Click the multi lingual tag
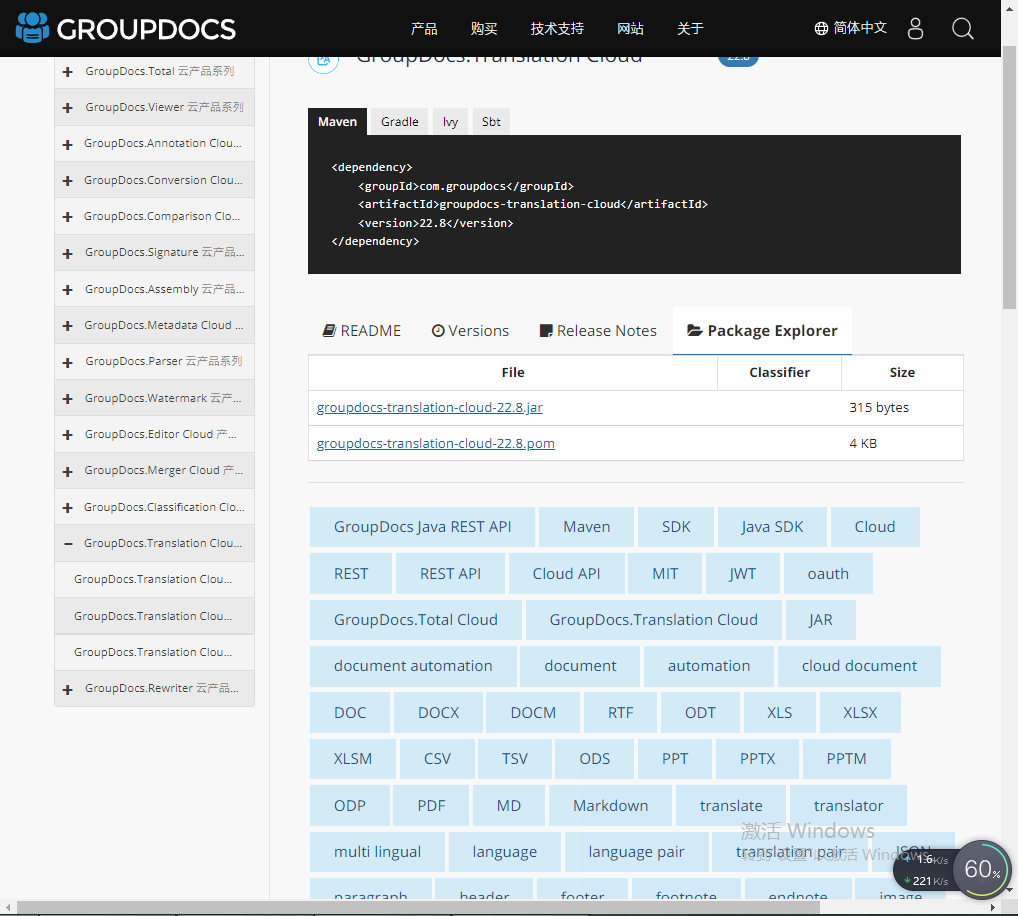 tap(377, 852)
